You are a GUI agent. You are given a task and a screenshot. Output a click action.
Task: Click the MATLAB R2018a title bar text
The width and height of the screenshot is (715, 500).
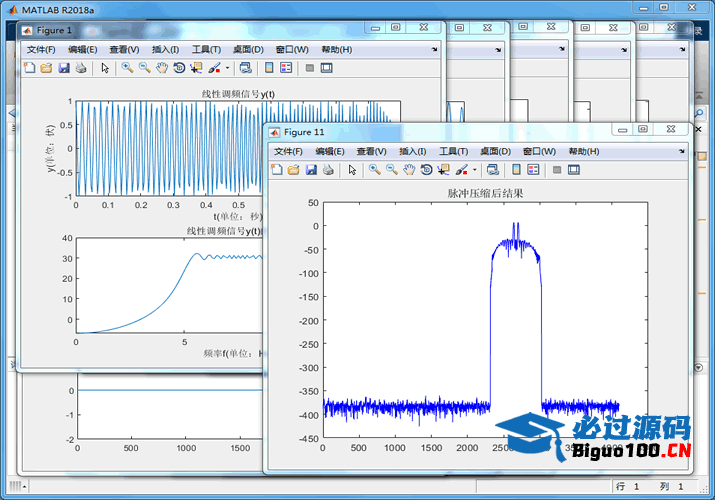[57, 10]
